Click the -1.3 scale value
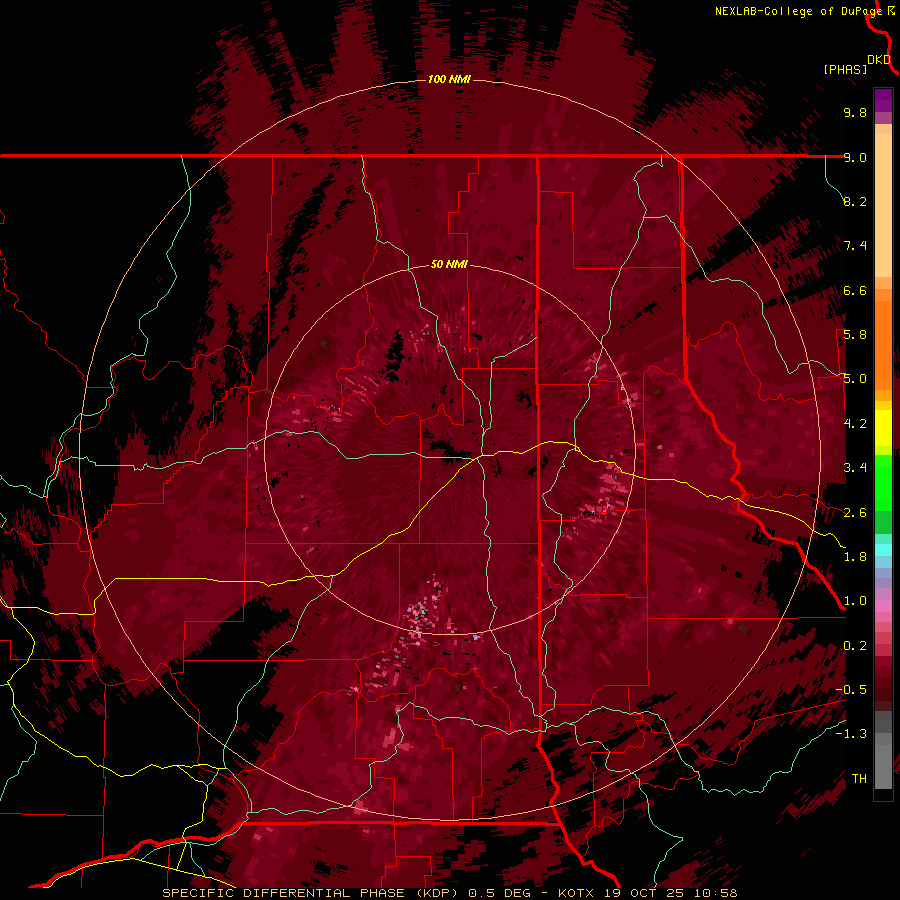Viewport: 900px width, 900px height. [x=851, y=734]
